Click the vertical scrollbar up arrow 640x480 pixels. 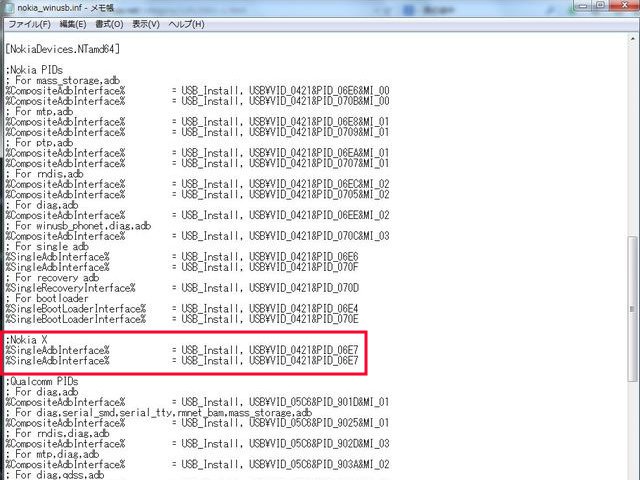pos(632,38)
